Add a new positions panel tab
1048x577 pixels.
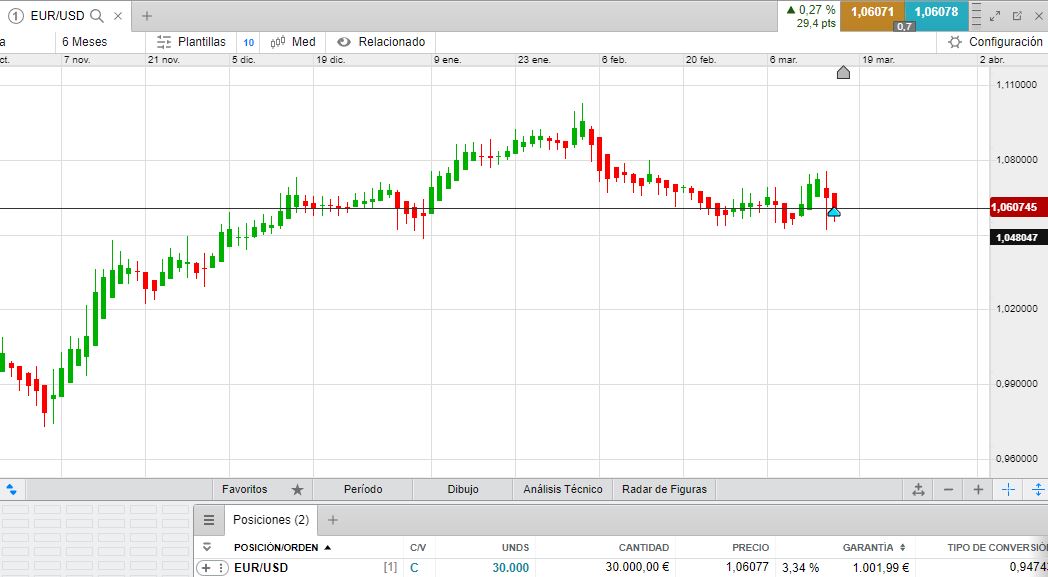point(333,520)
